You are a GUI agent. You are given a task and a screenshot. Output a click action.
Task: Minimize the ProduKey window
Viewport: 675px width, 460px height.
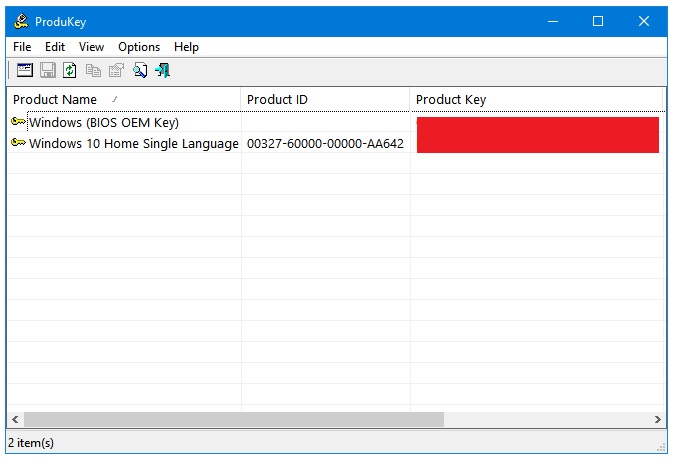pyautogui.click(x=553, y=21)
